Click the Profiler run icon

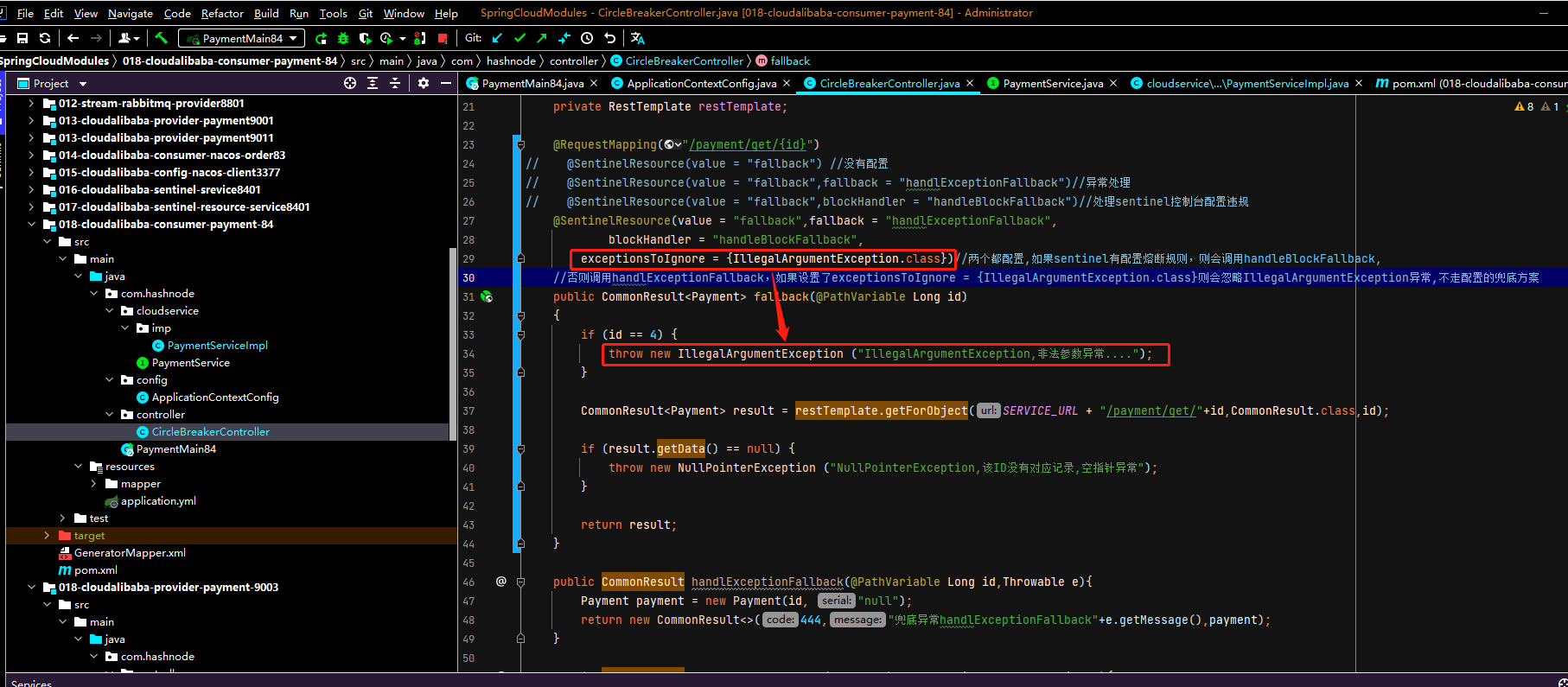click(x=386, y=38)
